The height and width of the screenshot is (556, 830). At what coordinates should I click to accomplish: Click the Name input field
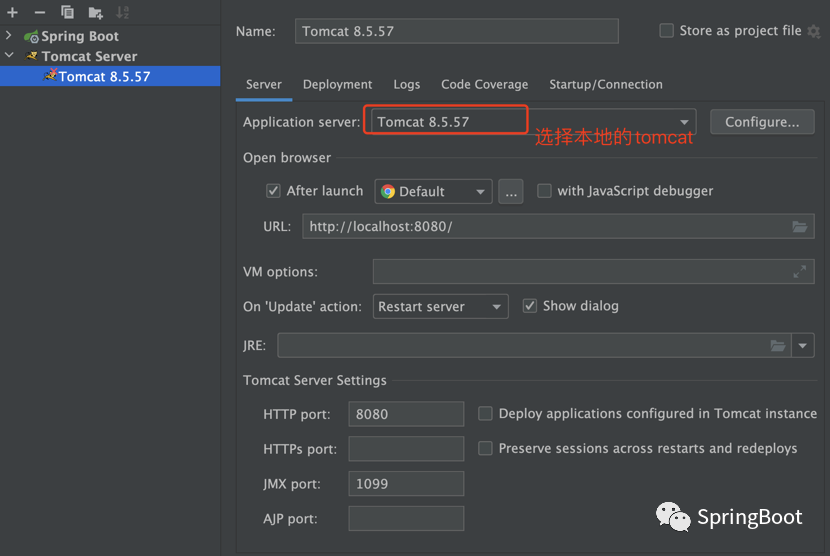tap(456, 31)
